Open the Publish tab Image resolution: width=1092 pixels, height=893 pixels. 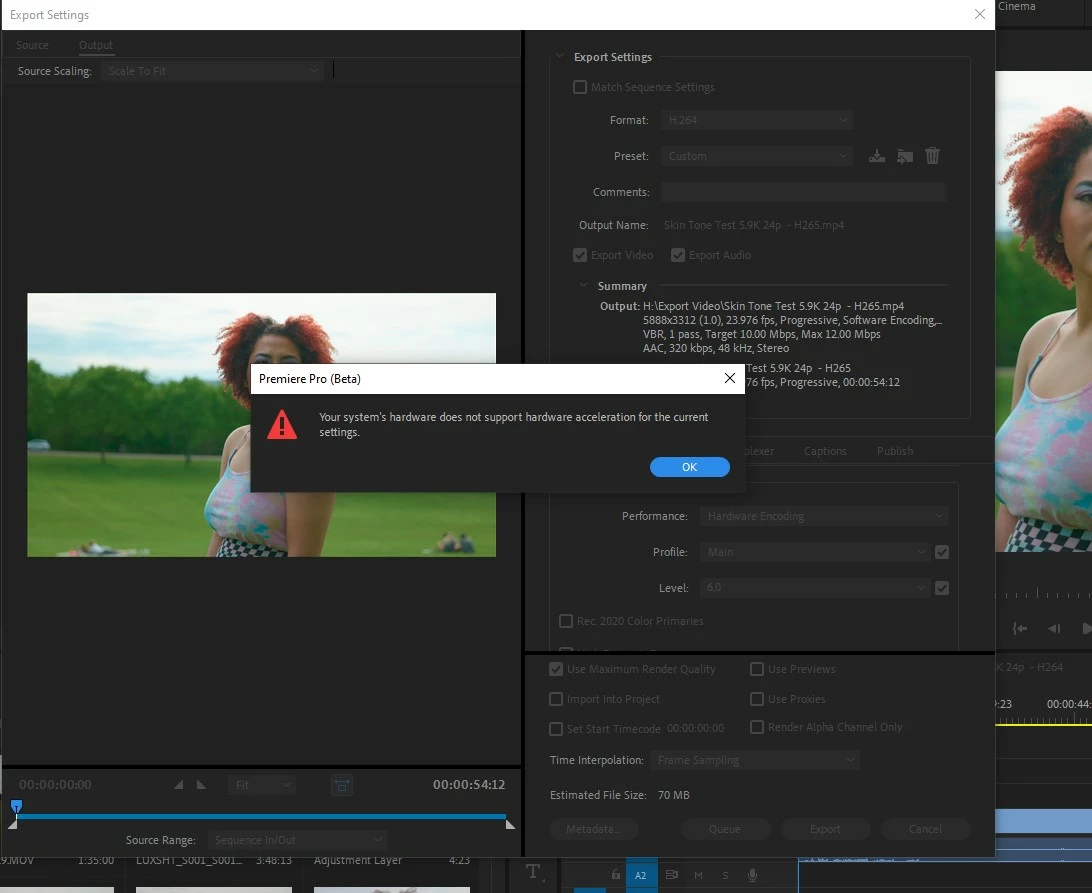(894, 451)
